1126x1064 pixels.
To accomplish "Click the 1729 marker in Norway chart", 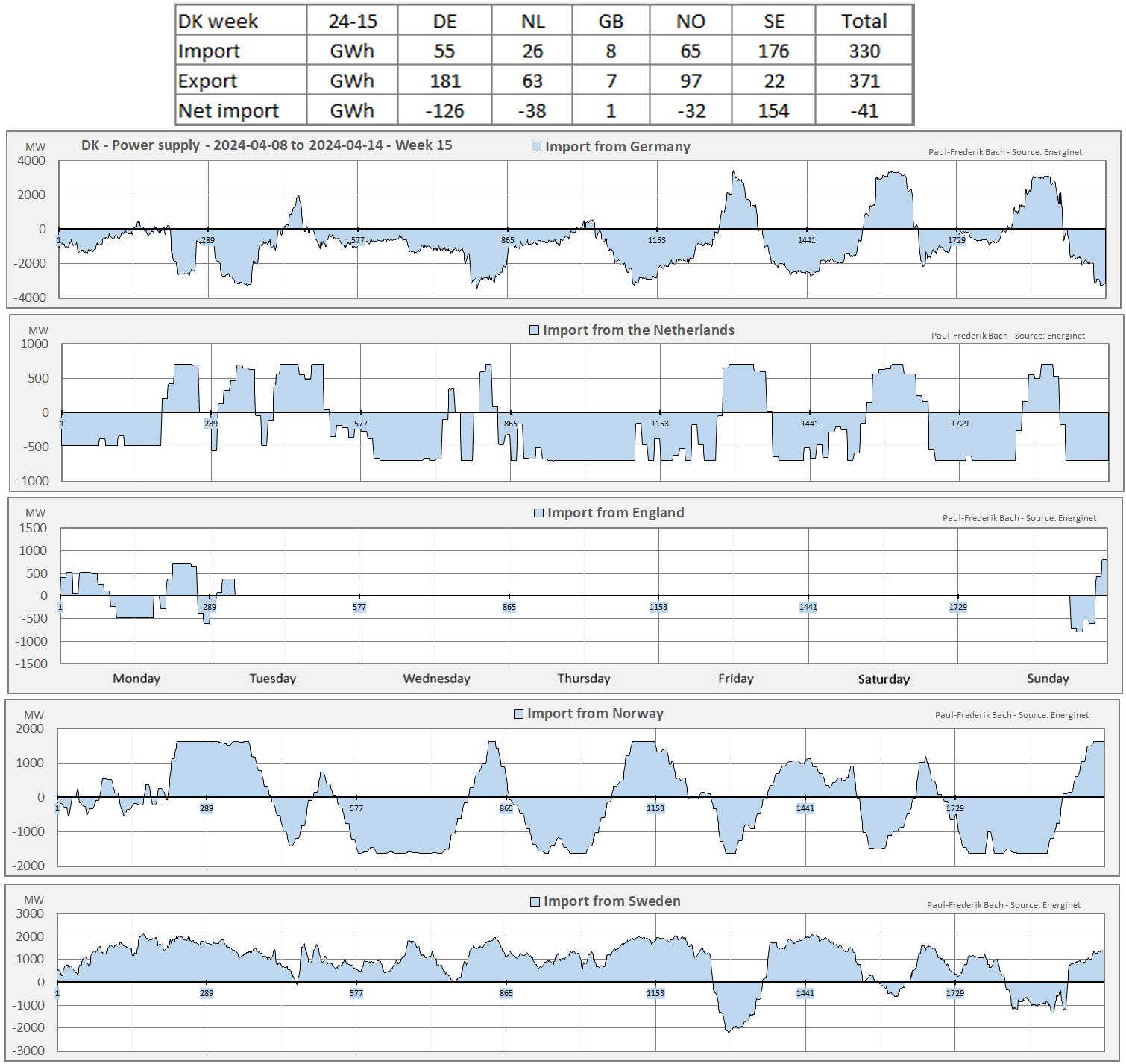I will click(x=955, y=808).
